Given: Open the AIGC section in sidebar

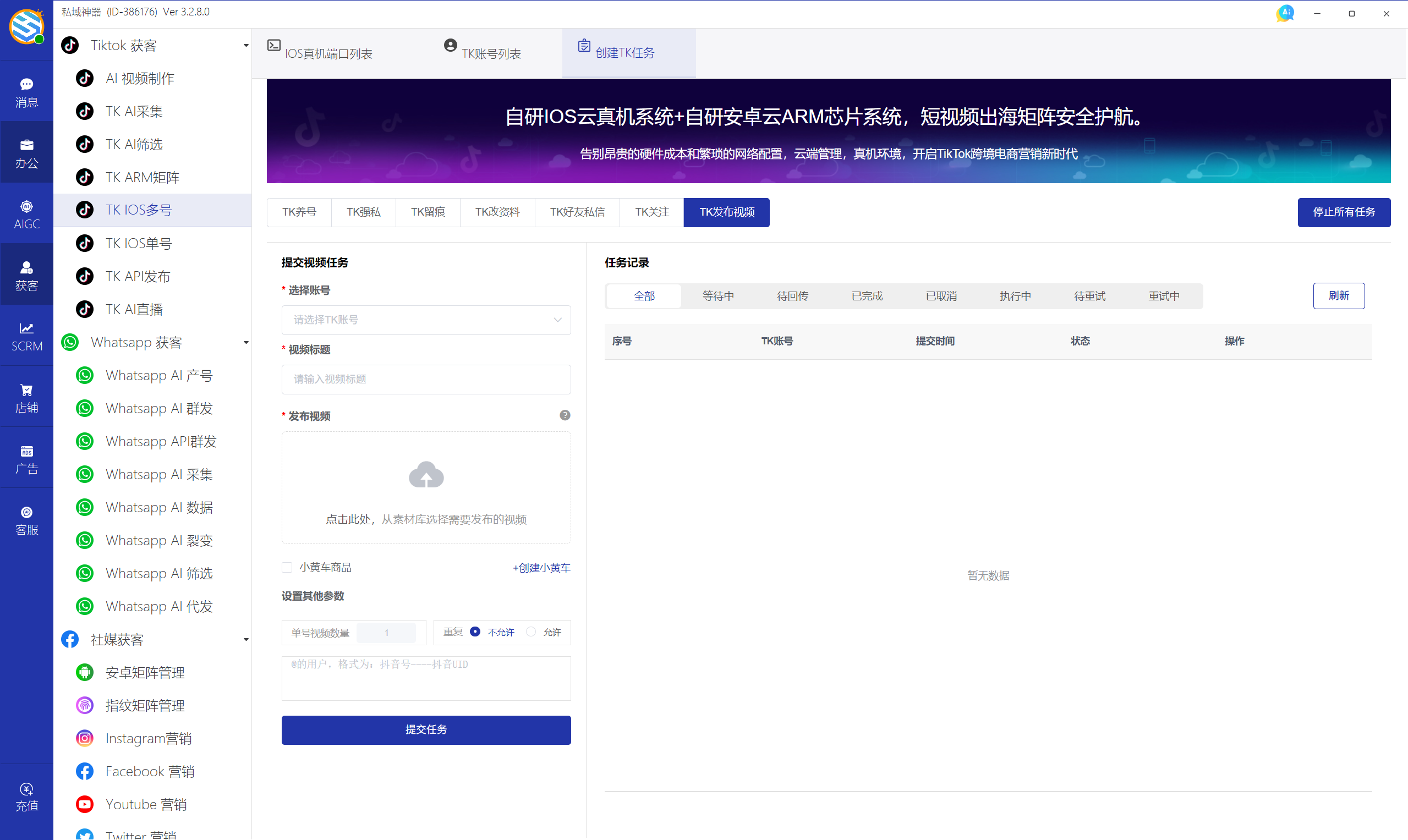Looking at the screenshot, I should (x=26, y=213).
